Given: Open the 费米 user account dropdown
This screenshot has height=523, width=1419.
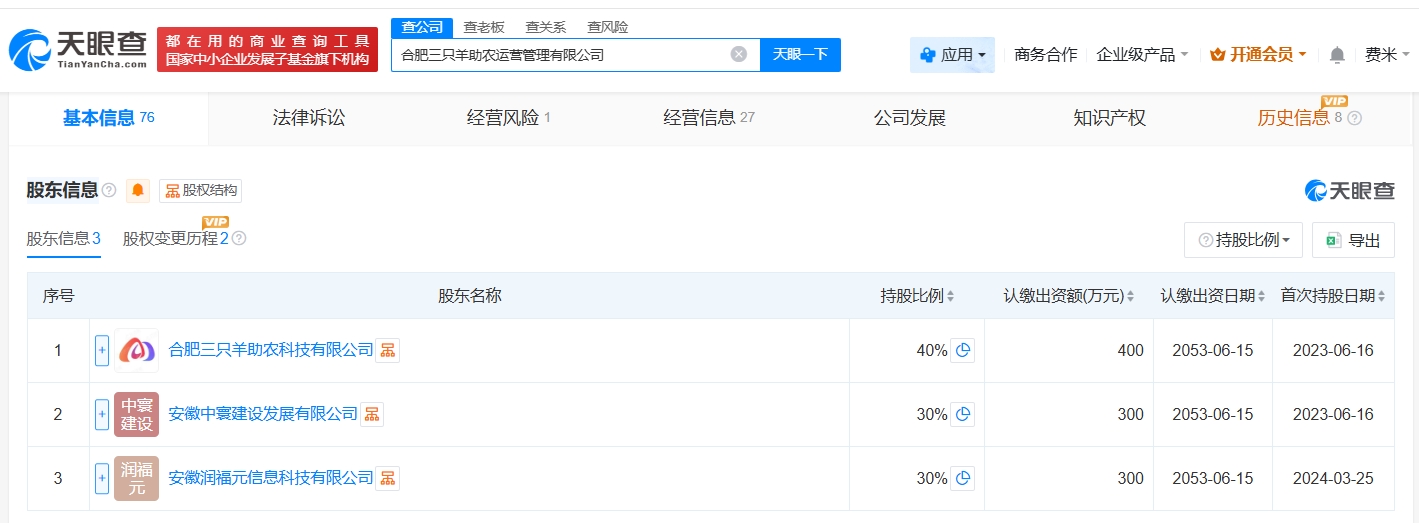Looking at the screenshot, I should (x=1387, y=54).
